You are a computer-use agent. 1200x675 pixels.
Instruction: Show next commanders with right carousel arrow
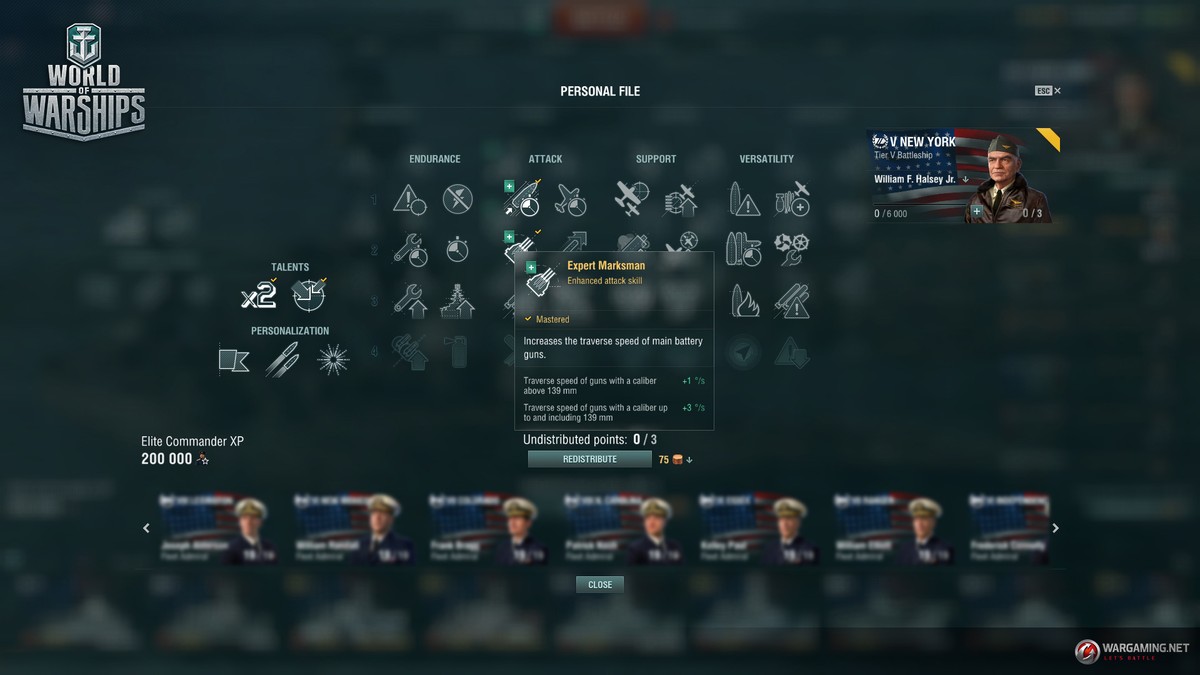click(1055, 528)
